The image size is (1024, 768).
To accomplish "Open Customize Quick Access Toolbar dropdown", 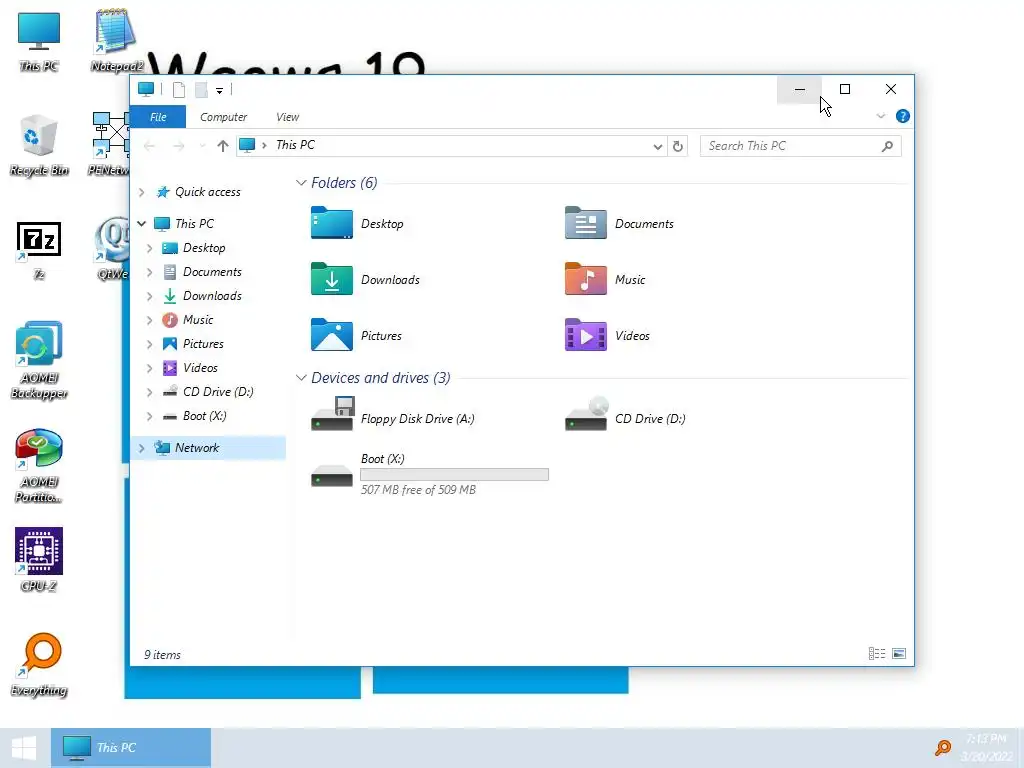I will point(219,90).
